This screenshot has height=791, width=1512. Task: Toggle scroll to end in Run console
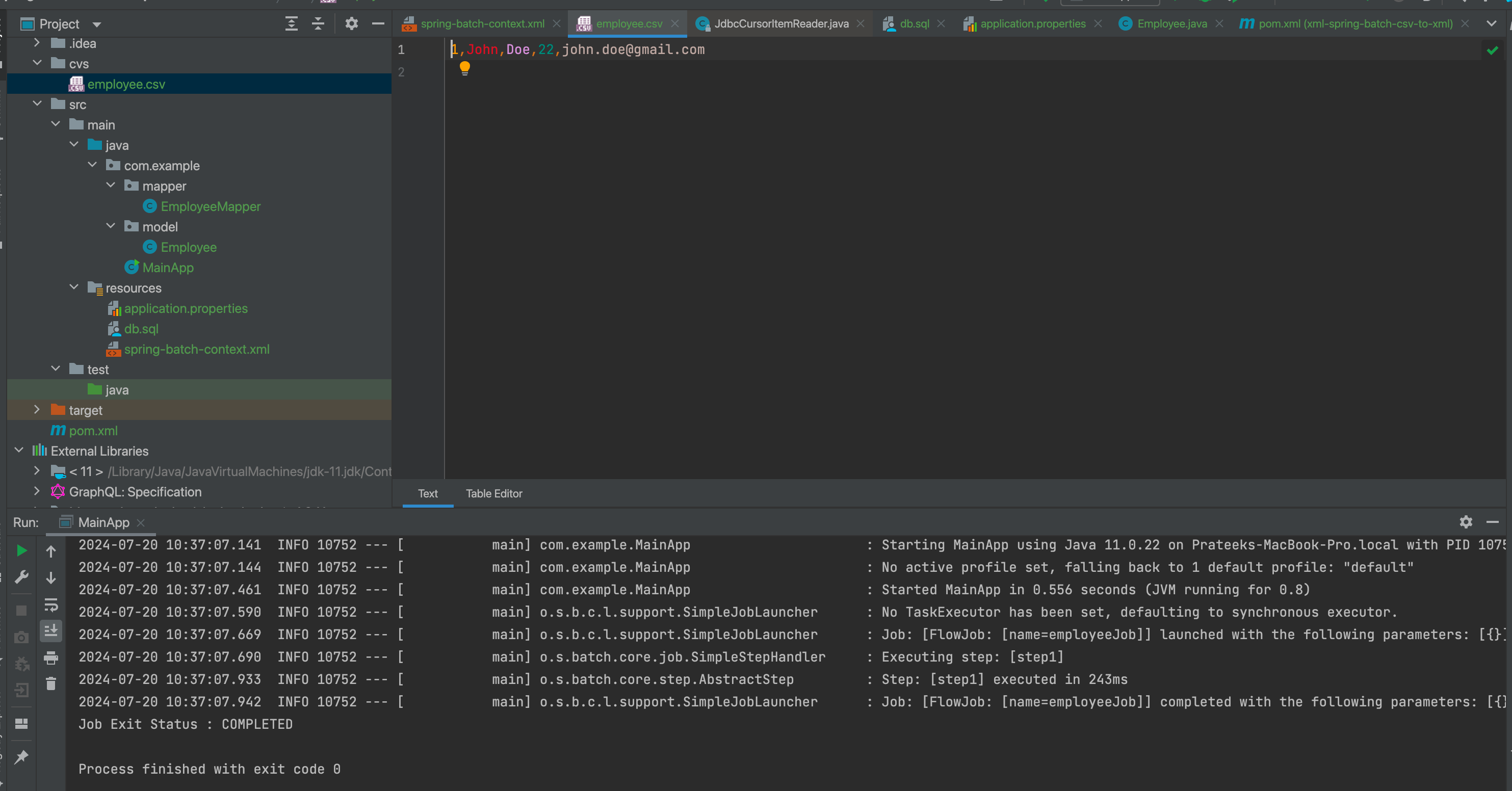pyautogui.click(x=51, y=631)
